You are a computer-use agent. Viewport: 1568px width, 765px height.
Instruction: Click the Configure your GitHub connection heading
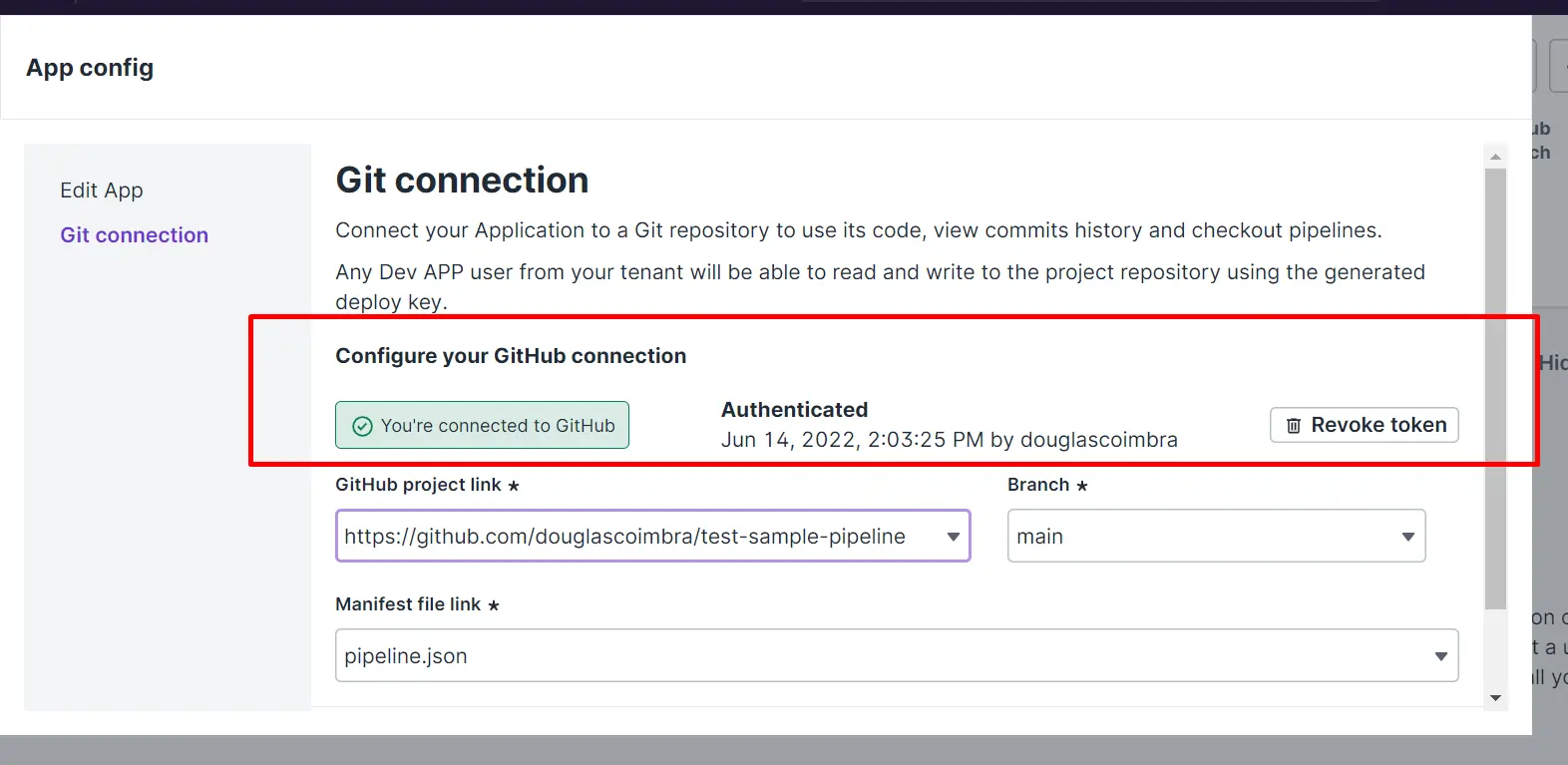[x=511, y=356]
